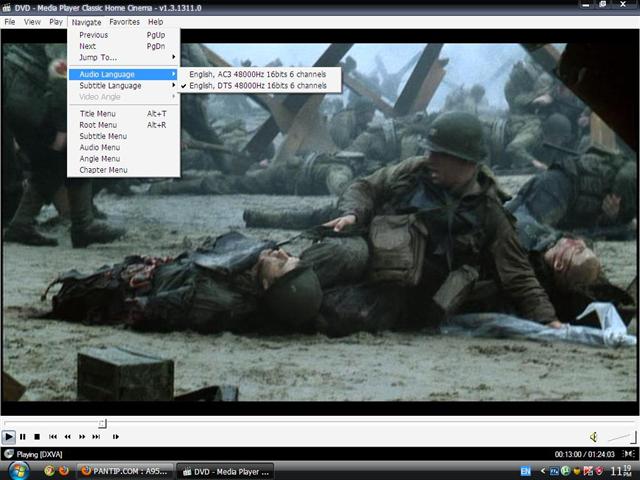Click the Chrome-like quick launch icon
Image resolution: width=640 pixels, height=480 pixels.
tap(49, 471)
